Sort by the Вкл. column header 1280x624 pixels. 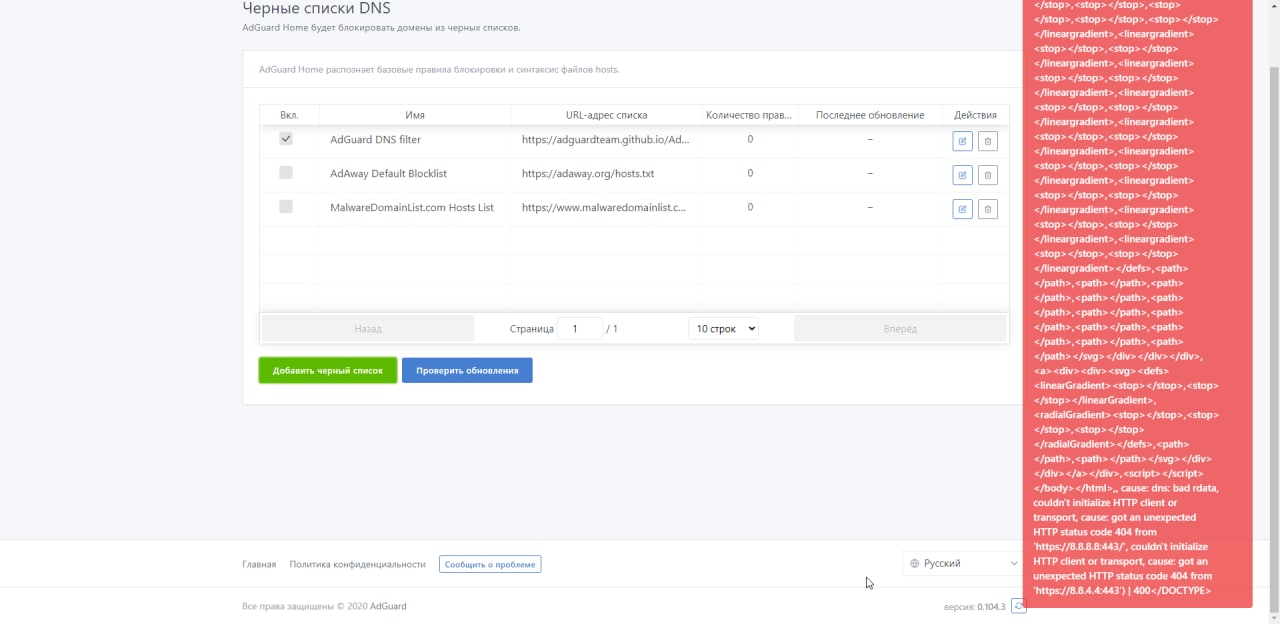289,115
